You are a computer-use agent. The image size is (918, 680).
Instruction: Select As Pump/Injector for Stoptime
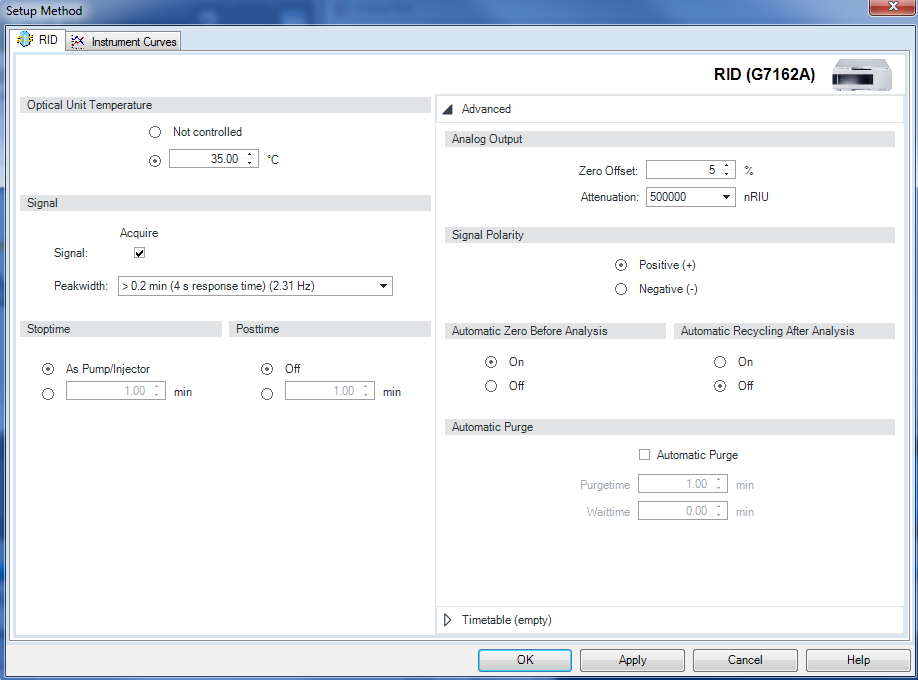[47, 368]
